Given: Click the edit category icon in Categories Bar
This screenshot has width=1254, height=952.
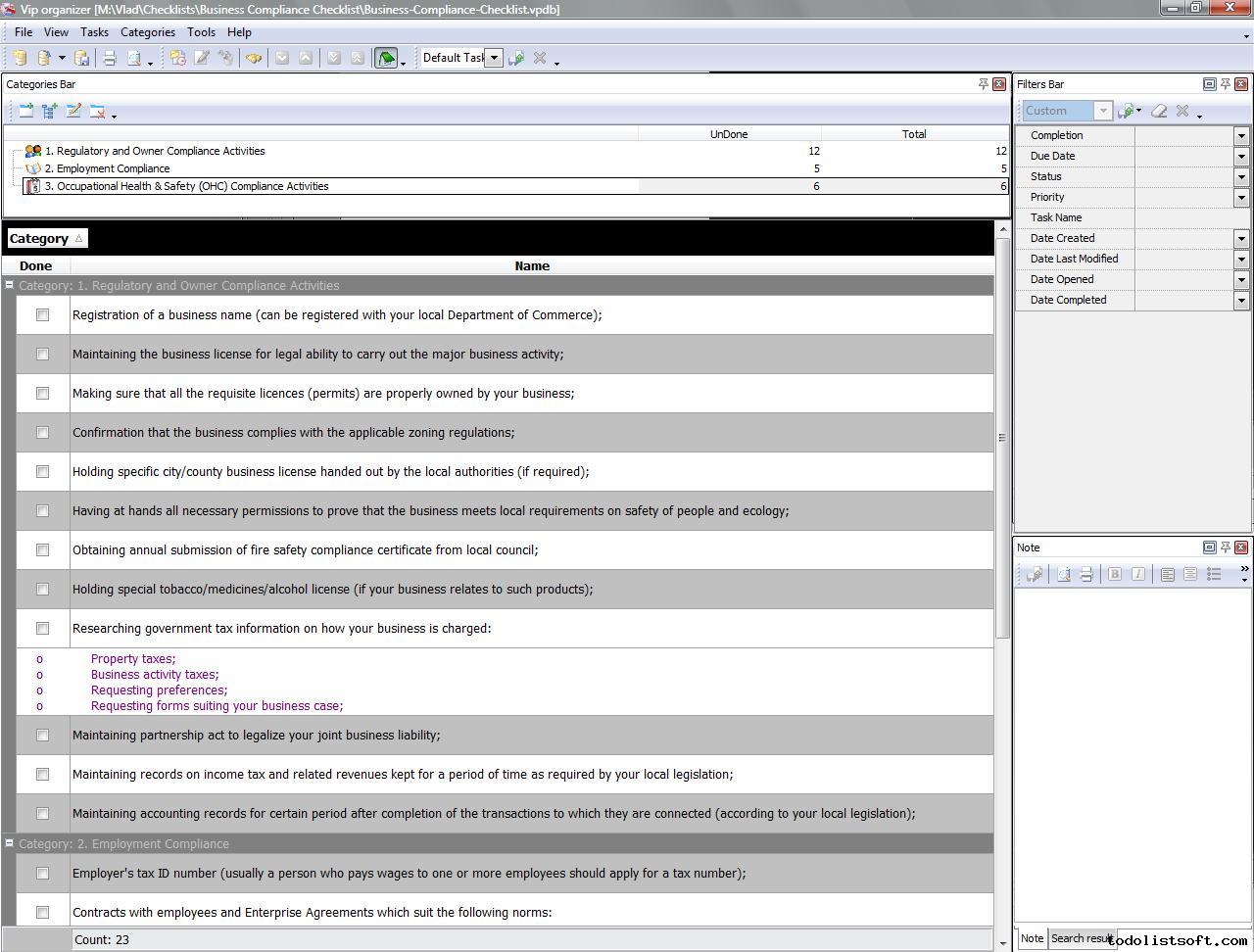Looking at the screenshot, I should [73, 112].
